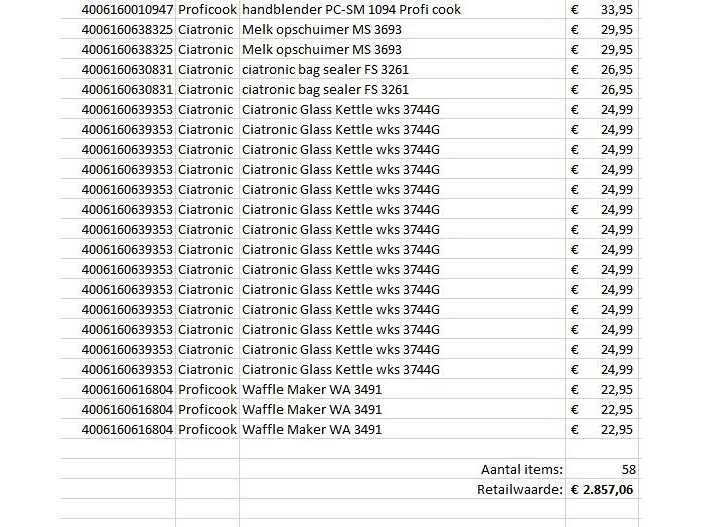Select first Melk opschuimer MS 3693 cell
Screen dimensions: 702x527
[x=402, y=29]
